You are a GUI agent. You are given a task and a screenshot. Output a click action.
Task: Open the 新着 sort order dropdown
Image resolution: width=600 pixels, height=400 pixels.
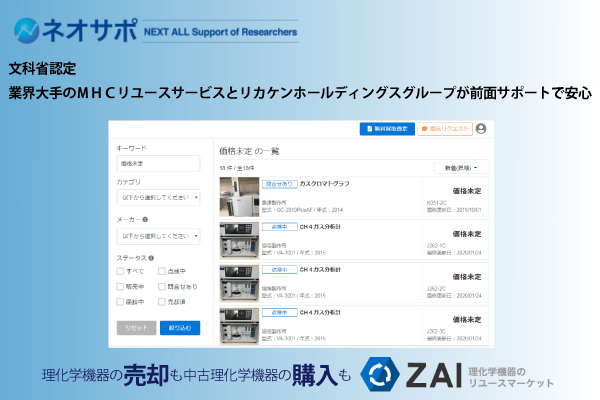[x=461, y=168]
